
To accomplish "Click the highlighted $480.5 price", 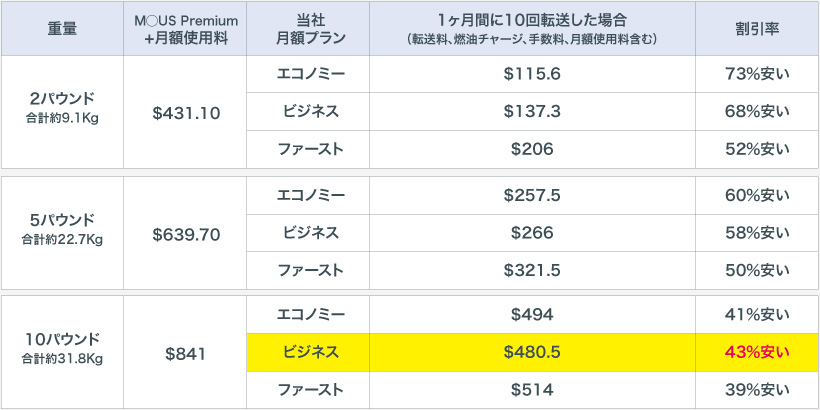I will tap(532, 352).
